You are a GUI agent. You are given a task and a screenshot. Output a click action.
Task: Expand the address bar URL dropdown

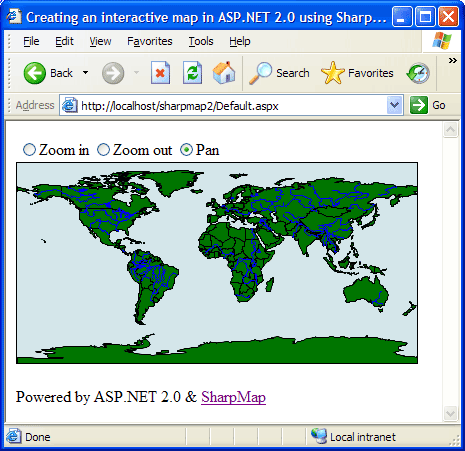[x=395, y=105]
